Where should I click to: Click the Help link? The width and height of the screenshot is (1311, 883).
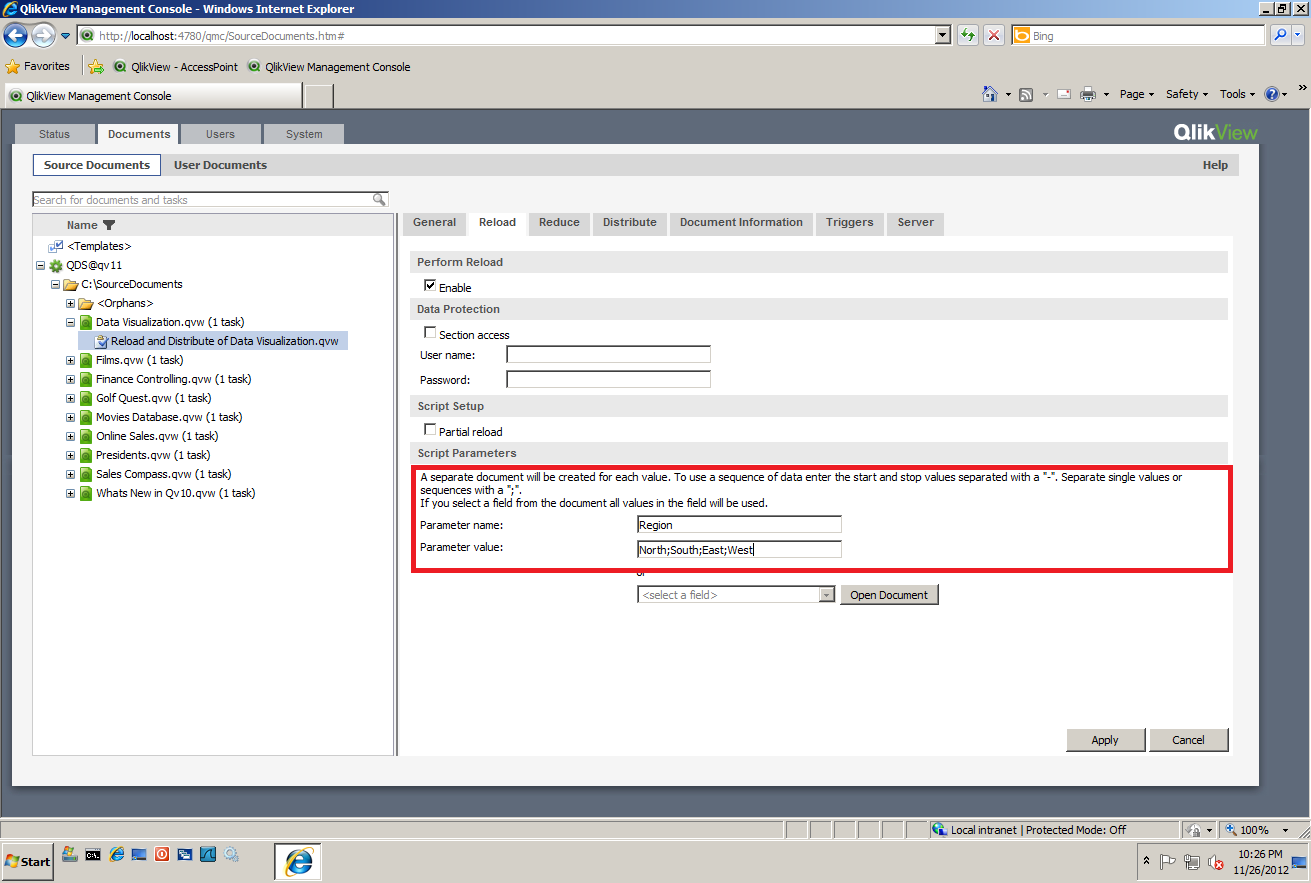click(1215, 165)
